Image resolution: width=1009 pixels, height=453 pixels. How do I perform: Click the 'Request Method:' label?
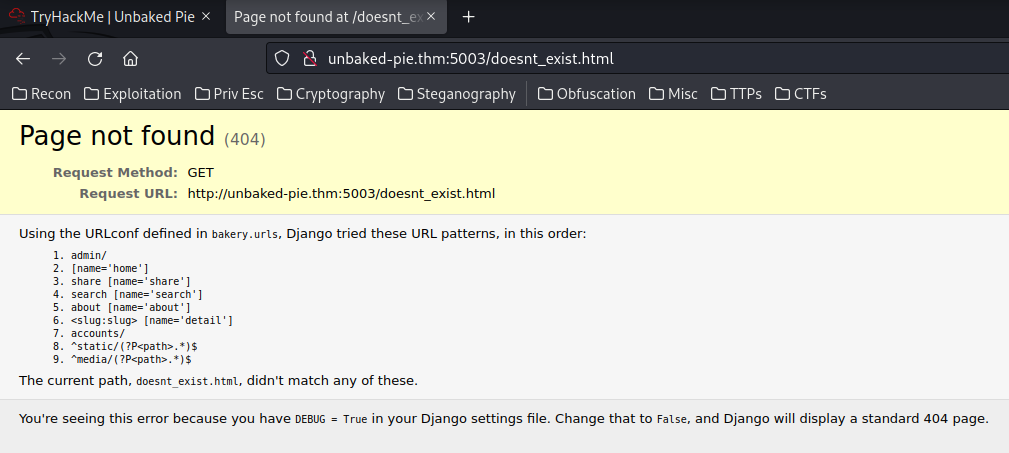[x=115, y=172]
